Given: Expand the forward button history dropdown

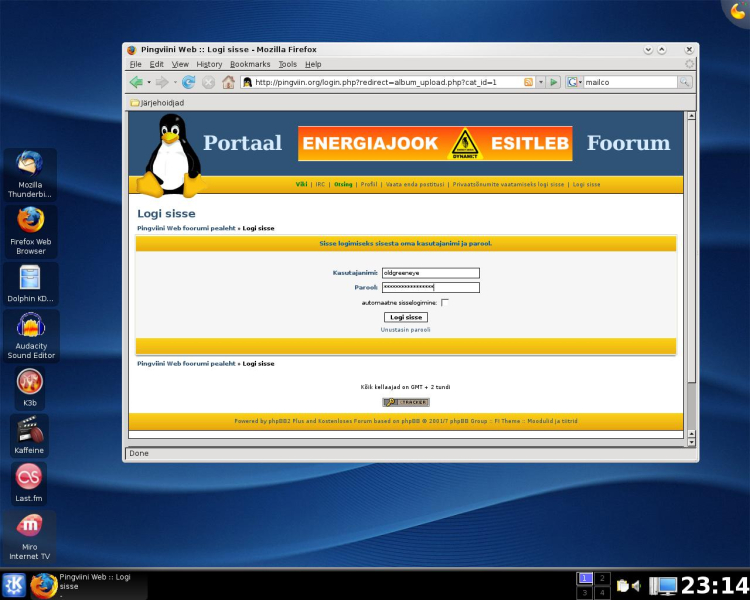Looking at the screenshot, I should [x=175, y=82].
